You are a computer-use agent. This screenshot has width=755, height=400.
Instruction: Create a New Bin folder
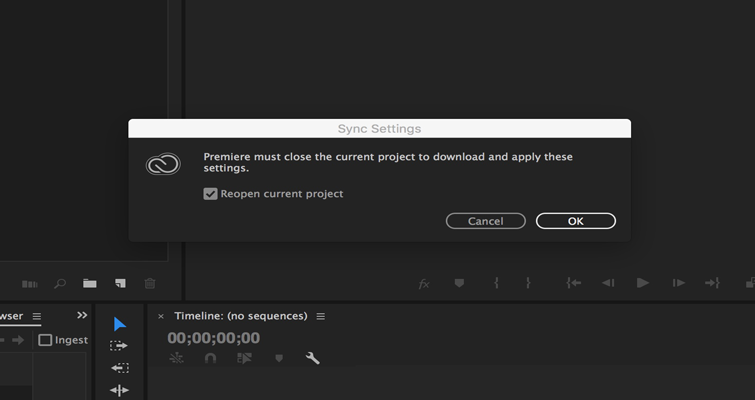pos(90,284)
